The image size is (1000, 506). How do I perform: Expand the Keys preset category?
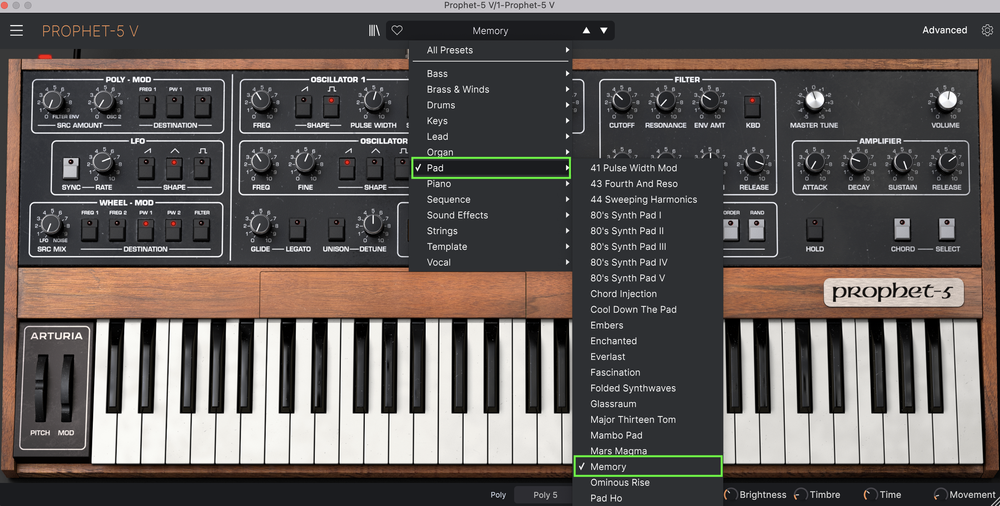point(490,121)
